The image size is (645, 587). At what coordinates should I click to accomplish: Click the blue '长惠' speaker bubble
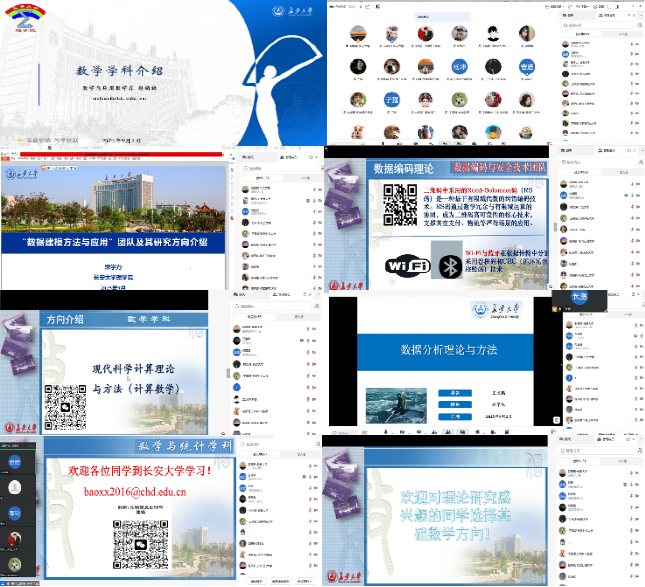[x=579, y=296]
